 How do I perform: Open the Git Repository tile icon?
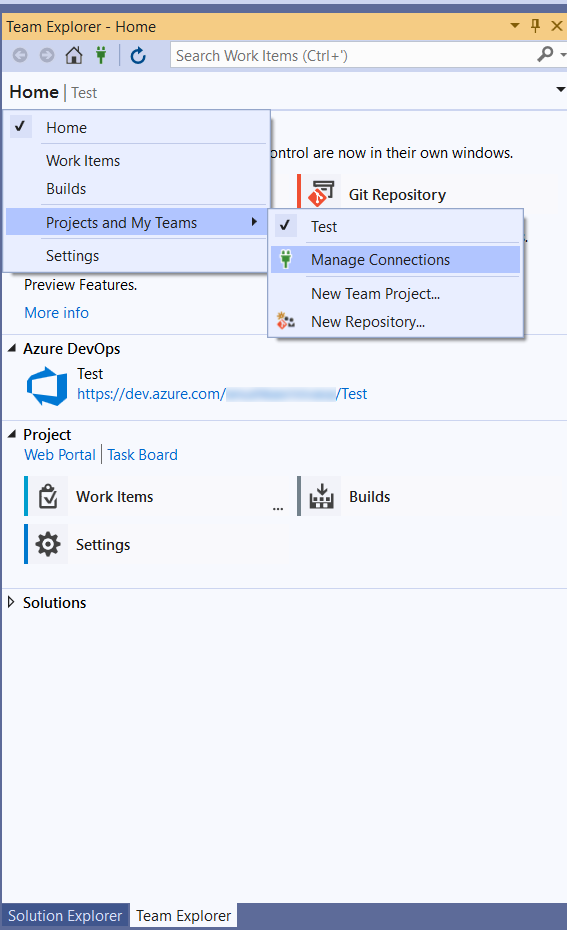coord(321,193)
